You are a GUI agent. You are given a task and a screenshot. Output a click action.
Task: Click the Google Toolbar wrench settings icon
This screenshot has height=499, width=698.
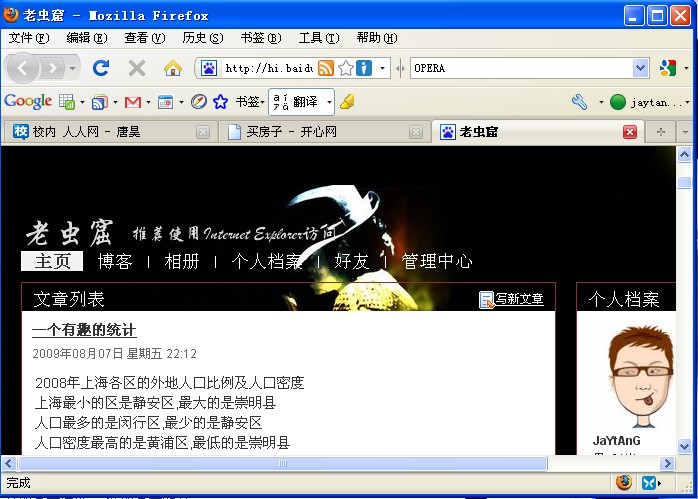click(x=580, y=102)
